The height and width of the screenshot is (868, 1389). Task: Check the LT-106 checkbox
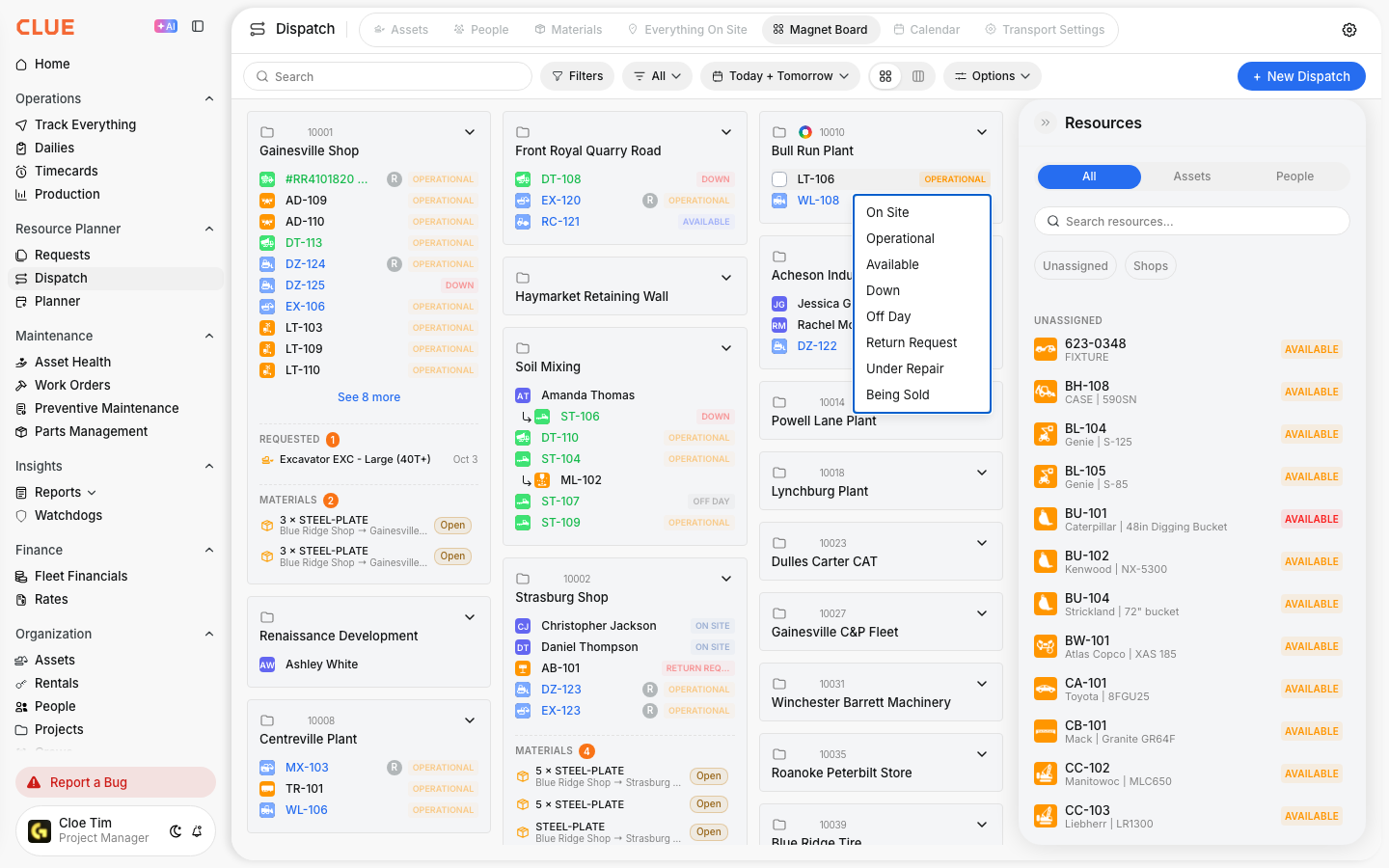[x=779, y=179]
